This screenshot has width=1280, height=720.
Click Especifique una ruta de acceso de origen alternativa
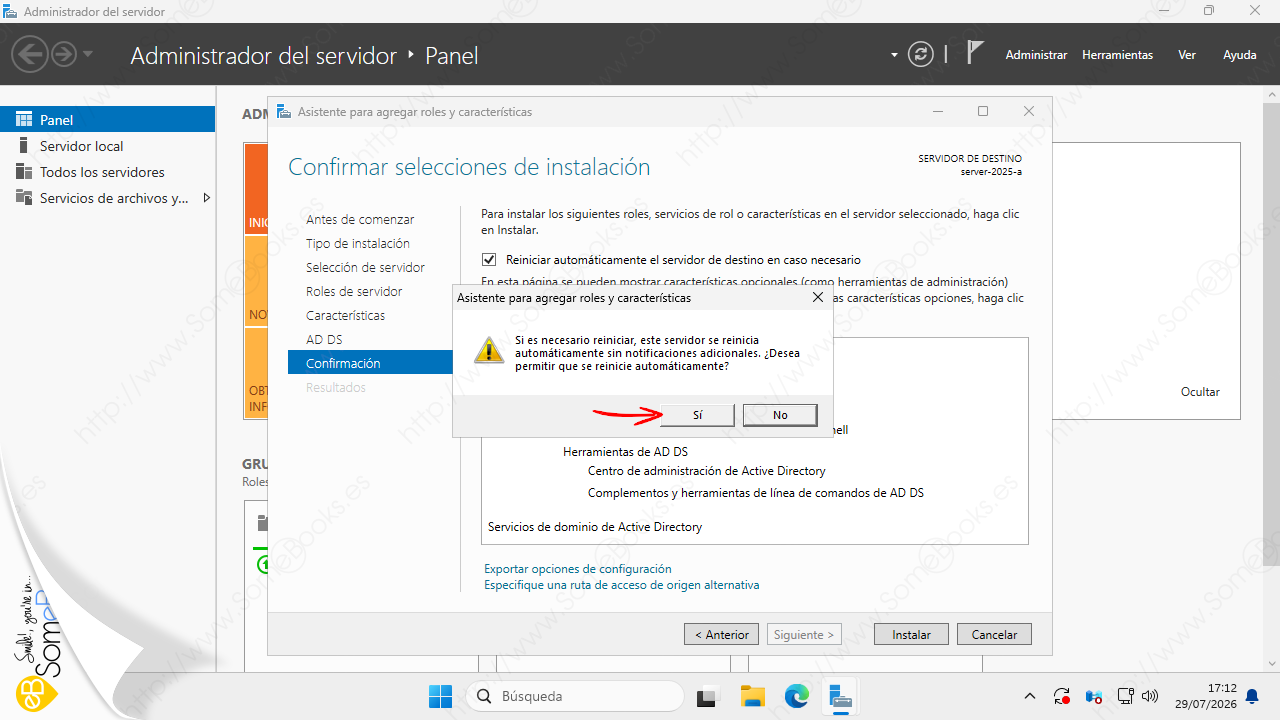(x=622, y=584)
